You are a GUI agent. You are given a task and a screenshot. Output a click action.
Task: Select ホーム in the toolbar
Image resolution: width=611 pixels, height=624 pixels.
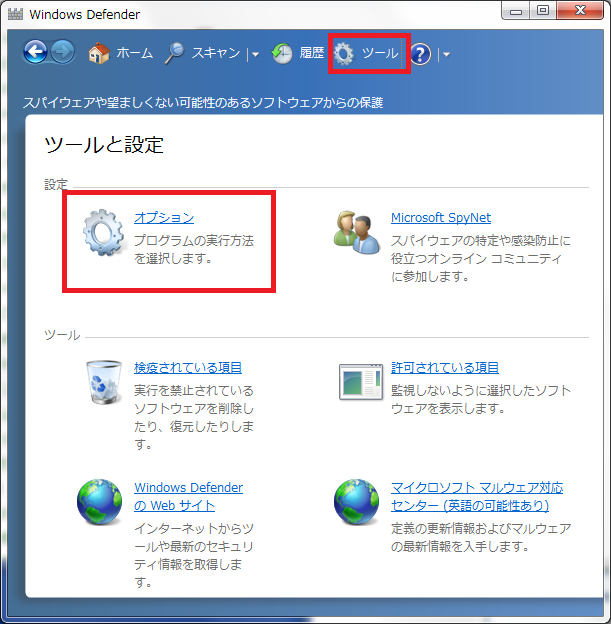[x=135, y=53]
